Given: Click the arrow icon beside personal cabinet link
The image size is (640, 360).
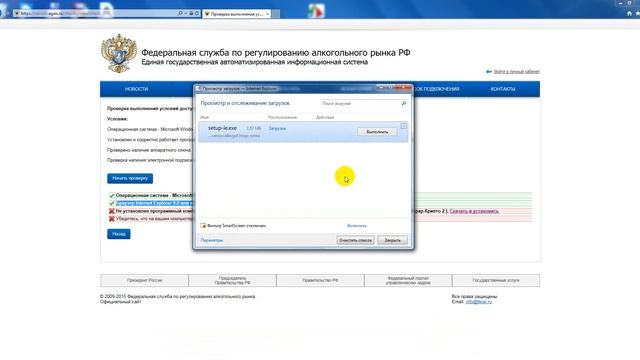Looking at the screenshot, I should point(489,72).
